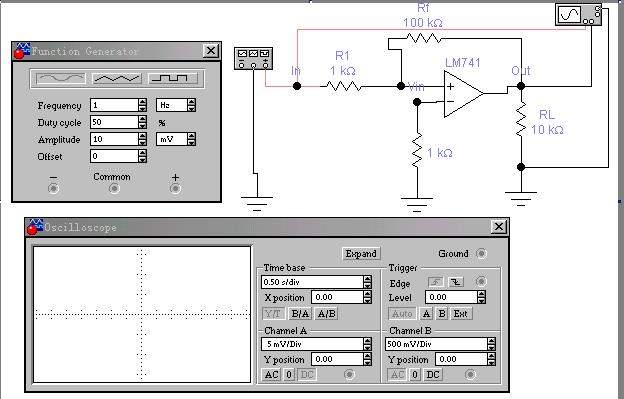The height and width of the screenshot is (399, 624).
Task: Close the Function Generator window
Action: 211,51
